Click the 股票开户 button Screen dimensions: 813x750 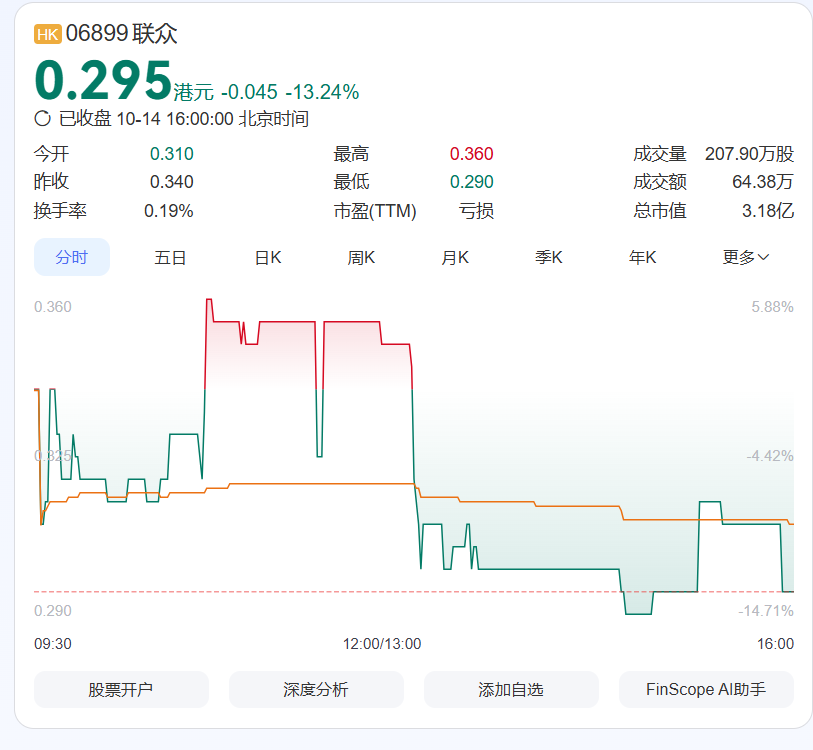(x=121, y=689)
